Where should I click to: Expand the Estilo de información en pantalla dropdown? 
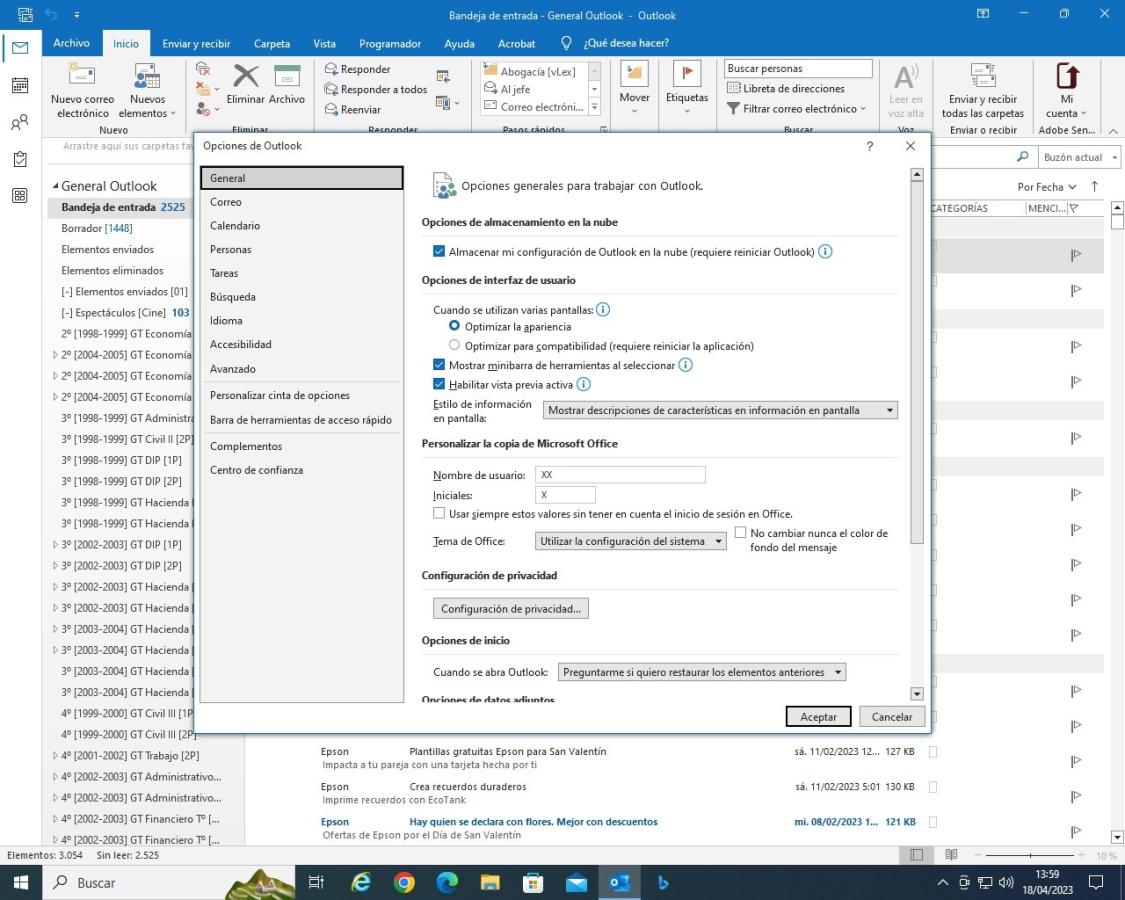[720, 410]
